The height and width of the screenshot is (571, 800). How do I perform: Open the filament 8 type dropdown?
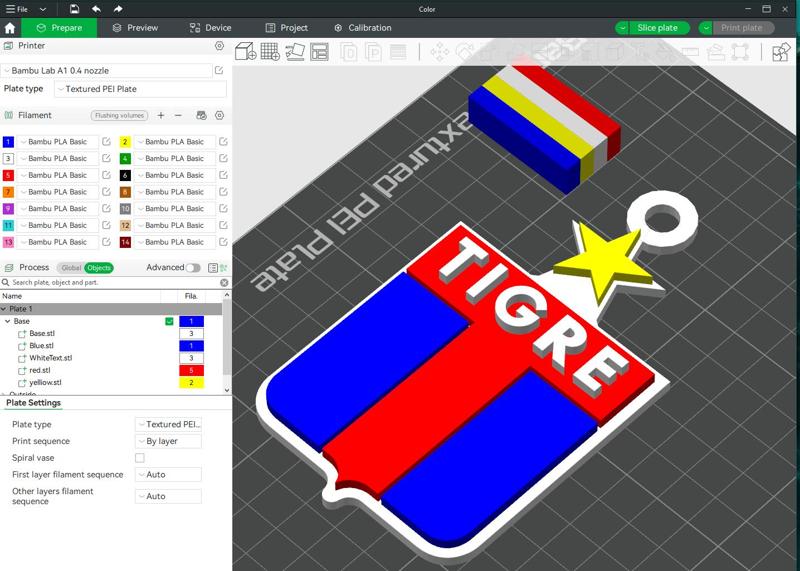coord(174,192)
